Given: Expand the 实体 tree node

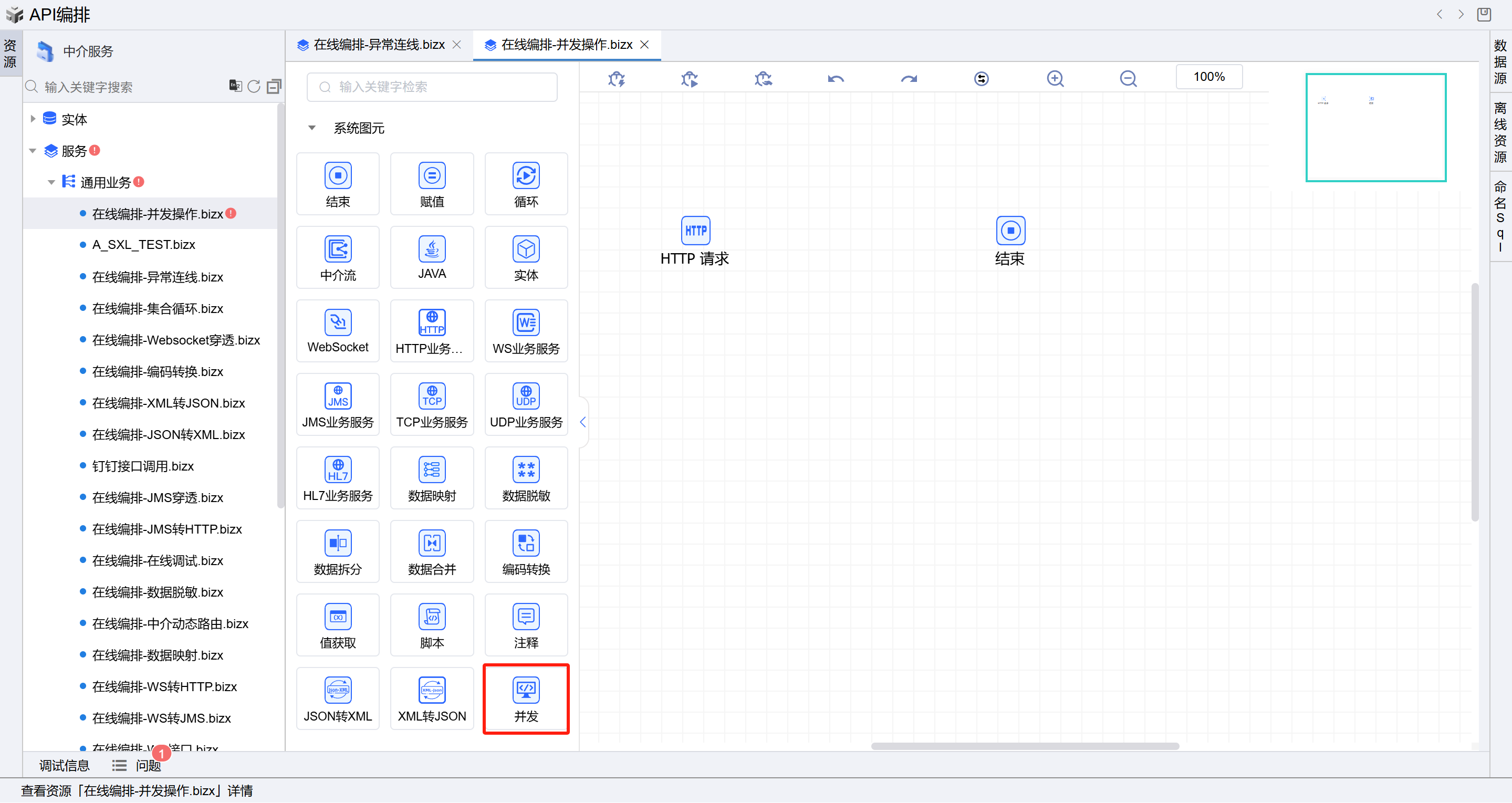Looking at the screenshot, I should point(33,119).
